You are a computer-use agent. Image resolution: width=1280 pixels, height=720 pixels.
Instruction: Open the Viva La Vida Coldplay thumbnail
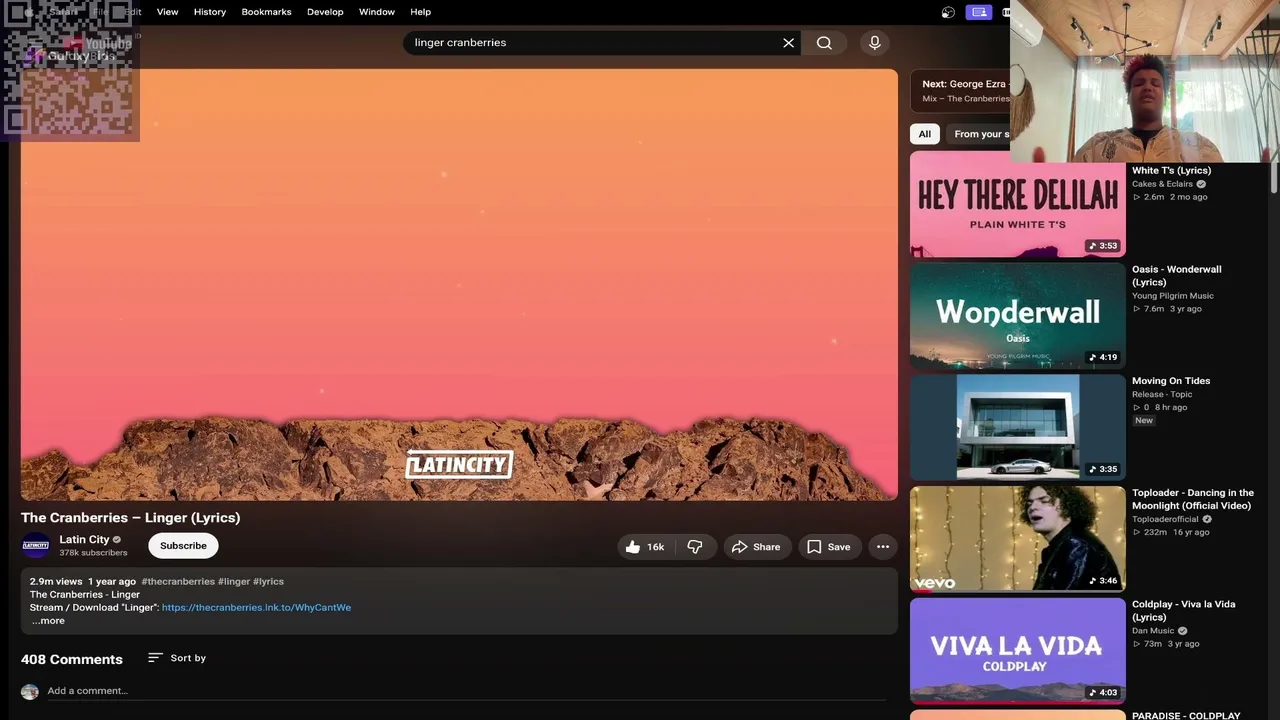click(x=1018, y=651)
